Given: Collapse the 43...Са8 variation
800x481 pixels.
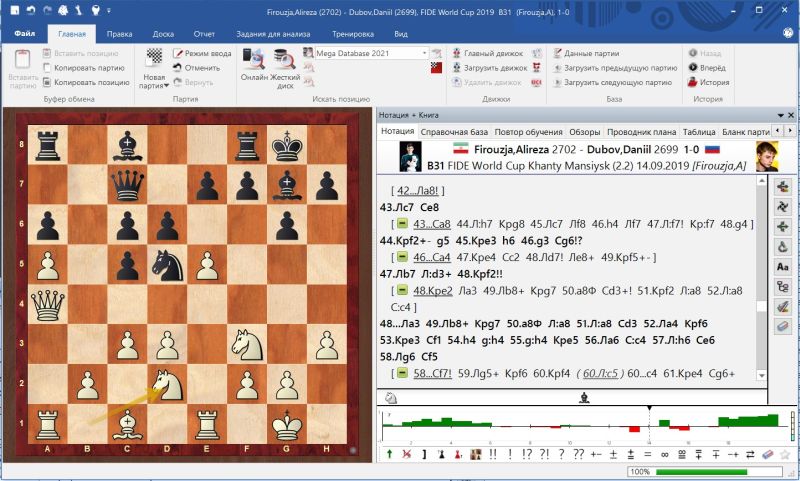Looking at the screenshot, I should 402,222.
